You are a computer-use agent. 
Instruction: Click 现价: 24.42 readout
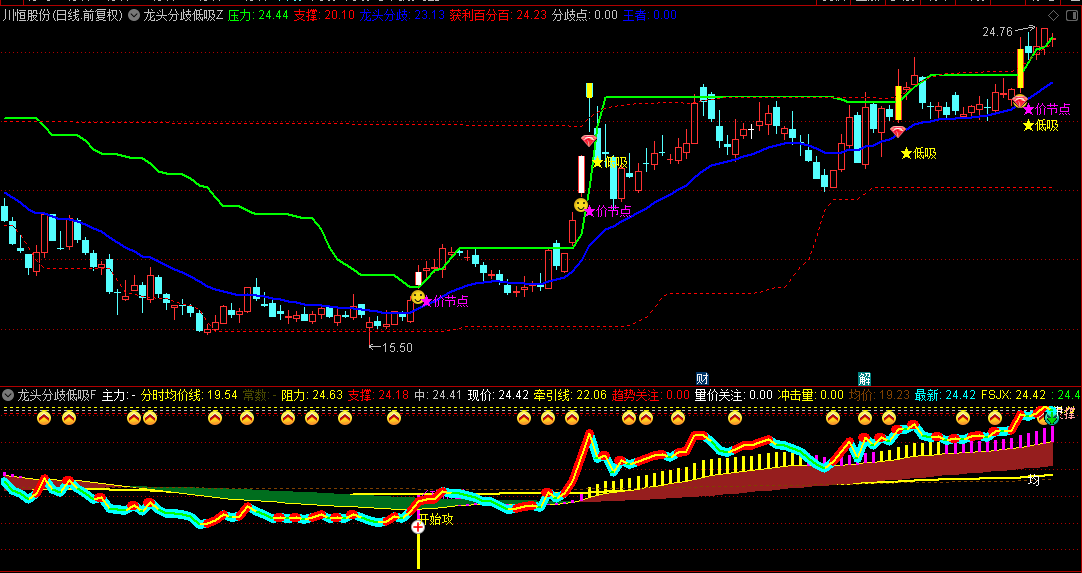click(x=498, y=396)
